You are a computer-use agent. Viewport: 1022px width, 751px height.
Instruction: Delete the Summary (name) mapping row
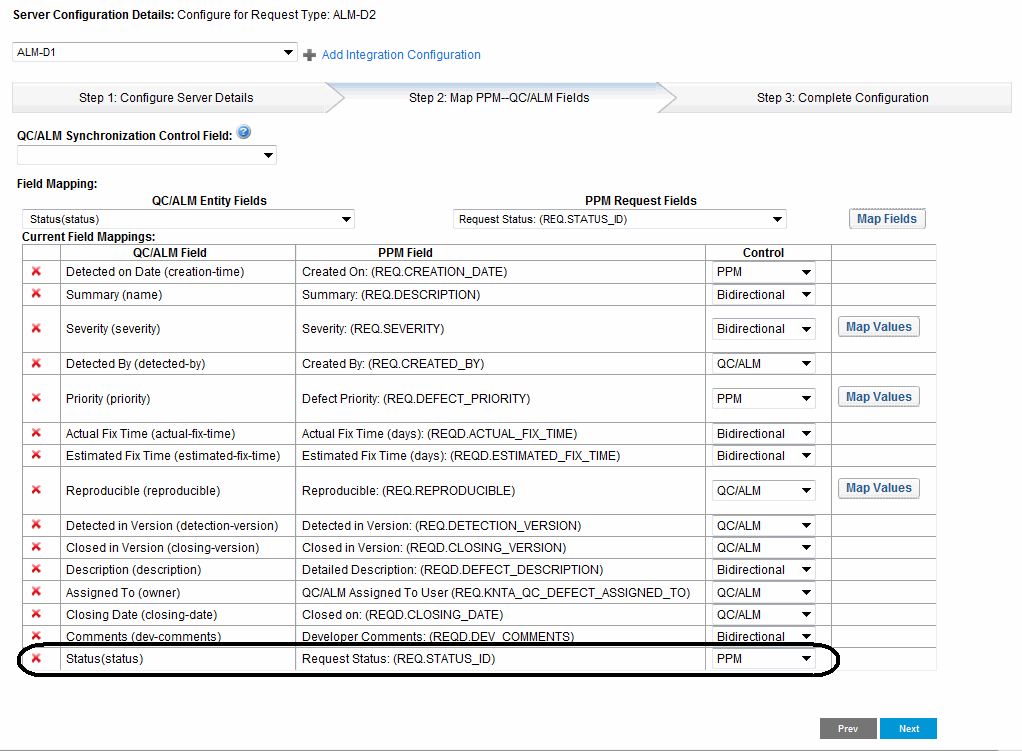pyautogui.click(x=36, y=294)
